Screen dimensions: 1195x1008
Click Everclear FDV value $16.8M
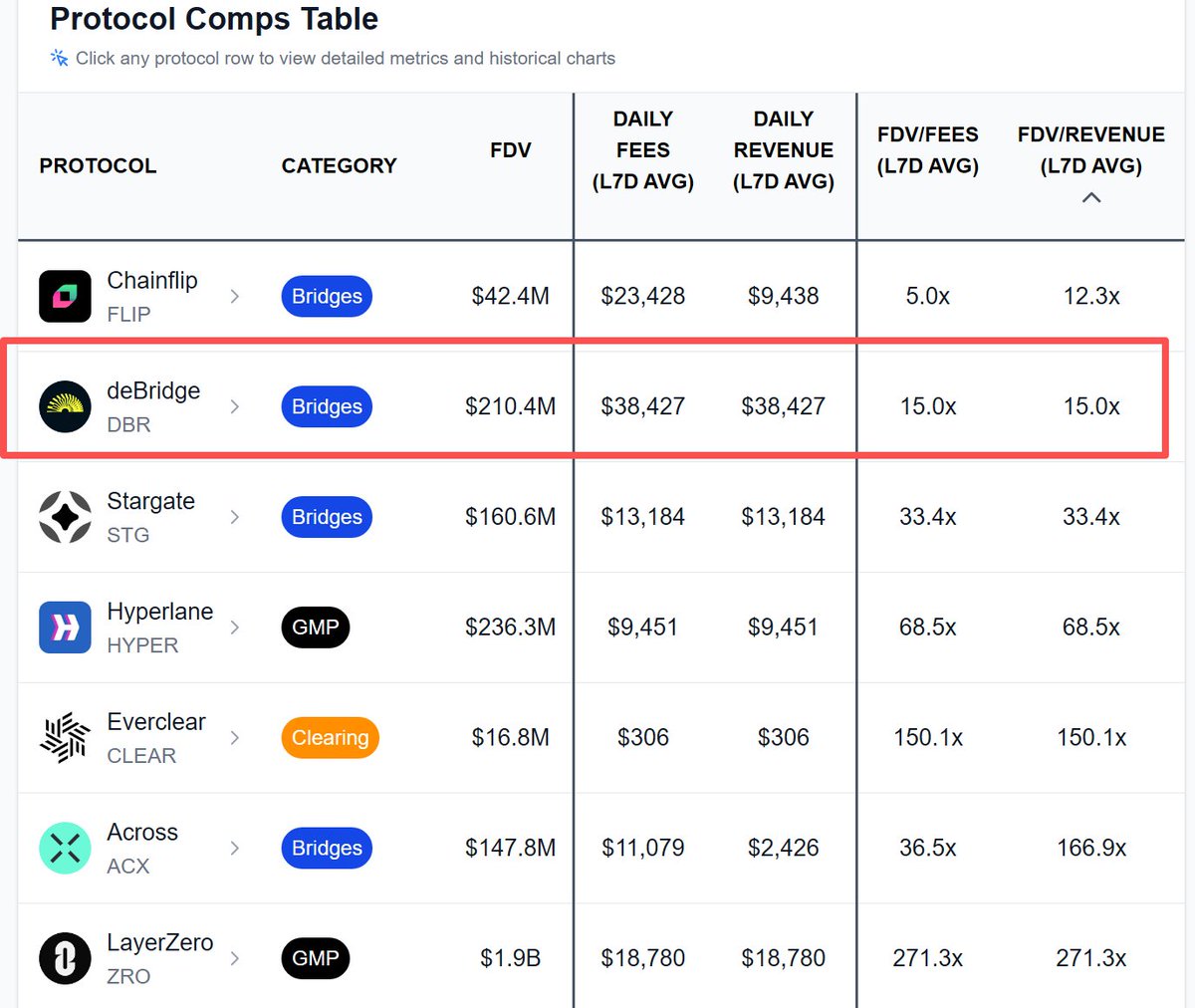[x=511, y=738]
